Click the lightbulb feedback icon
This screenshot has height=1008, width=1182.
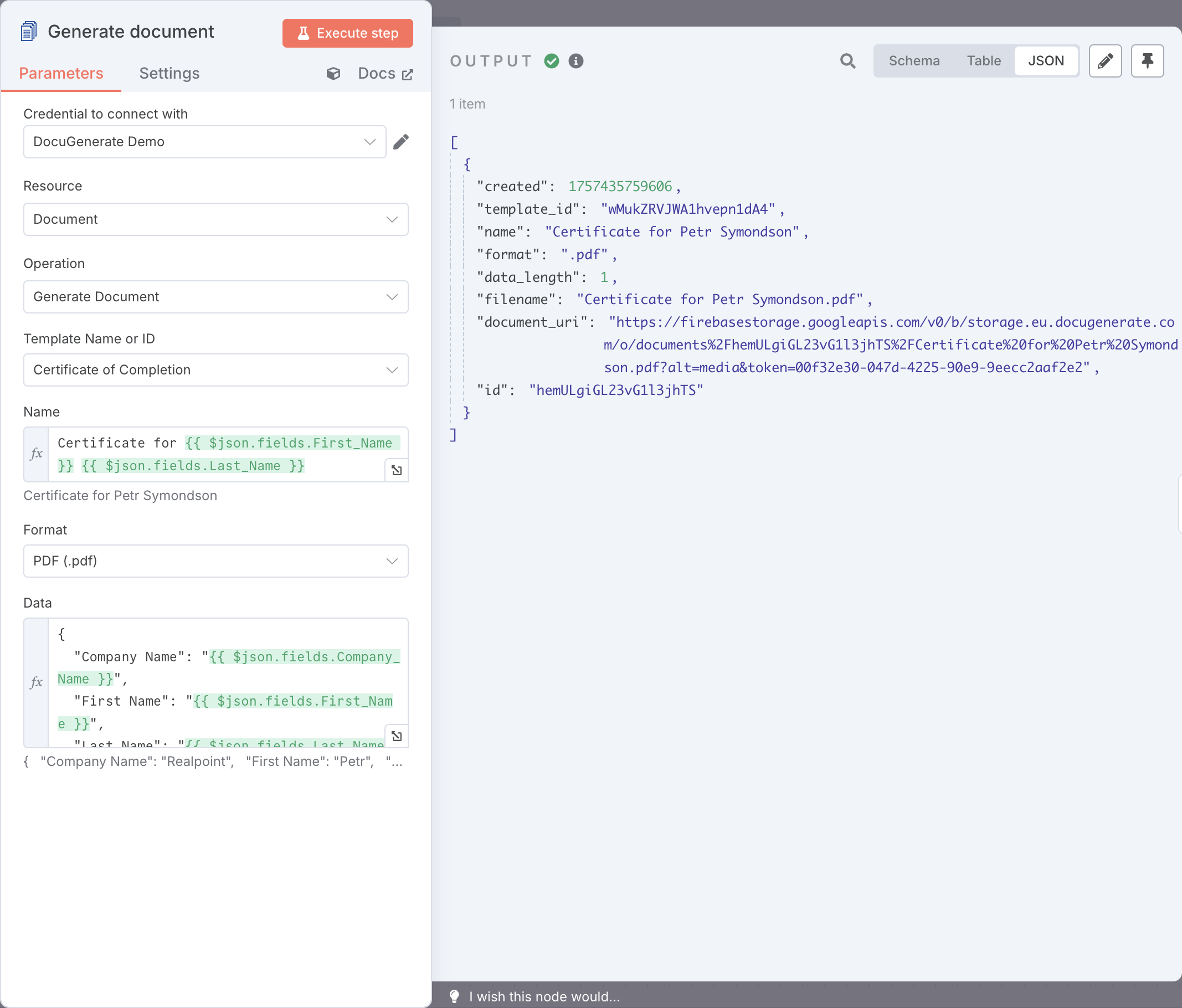pyautogui.click(x=455, y=996)
